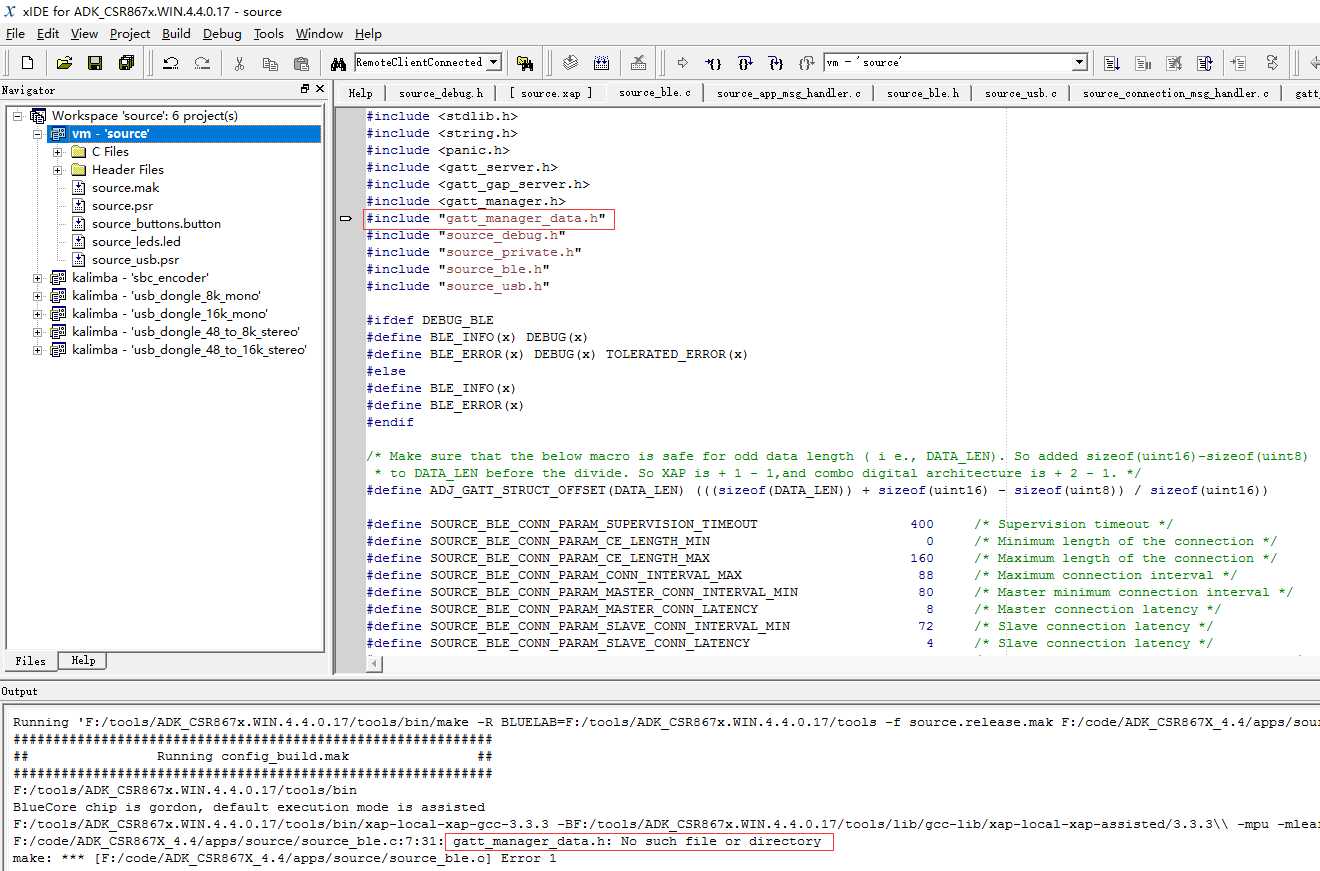Click the Find in Files icon

524,63
